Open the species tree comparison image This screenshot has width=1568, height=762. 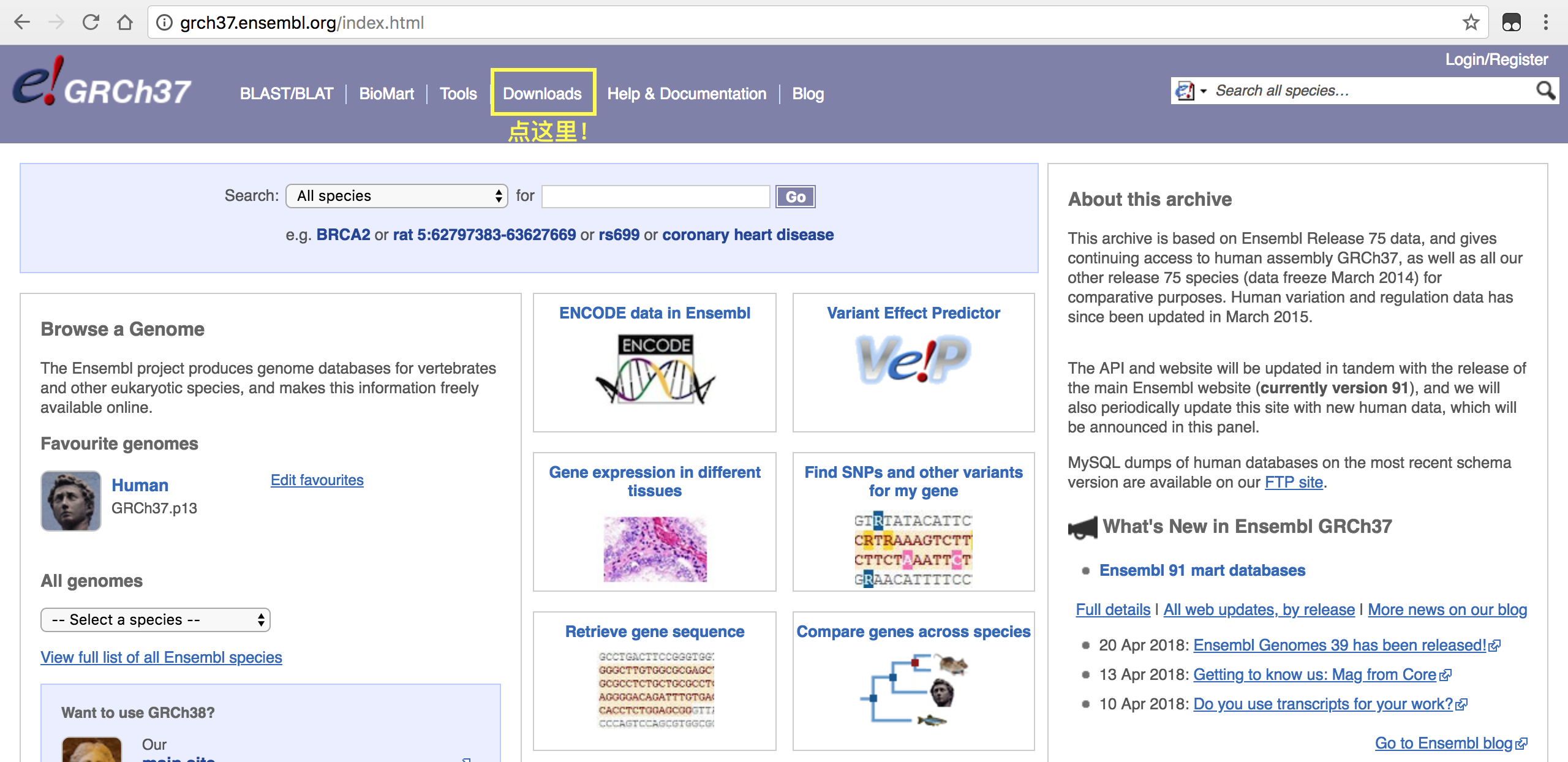pos(913,689)
